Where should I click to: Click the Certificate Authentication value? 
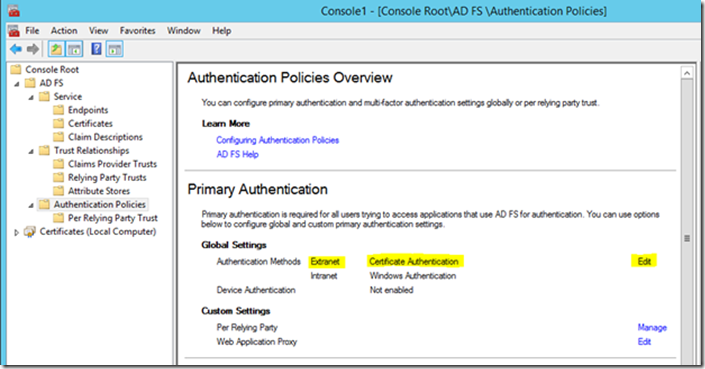pos(414,262)
